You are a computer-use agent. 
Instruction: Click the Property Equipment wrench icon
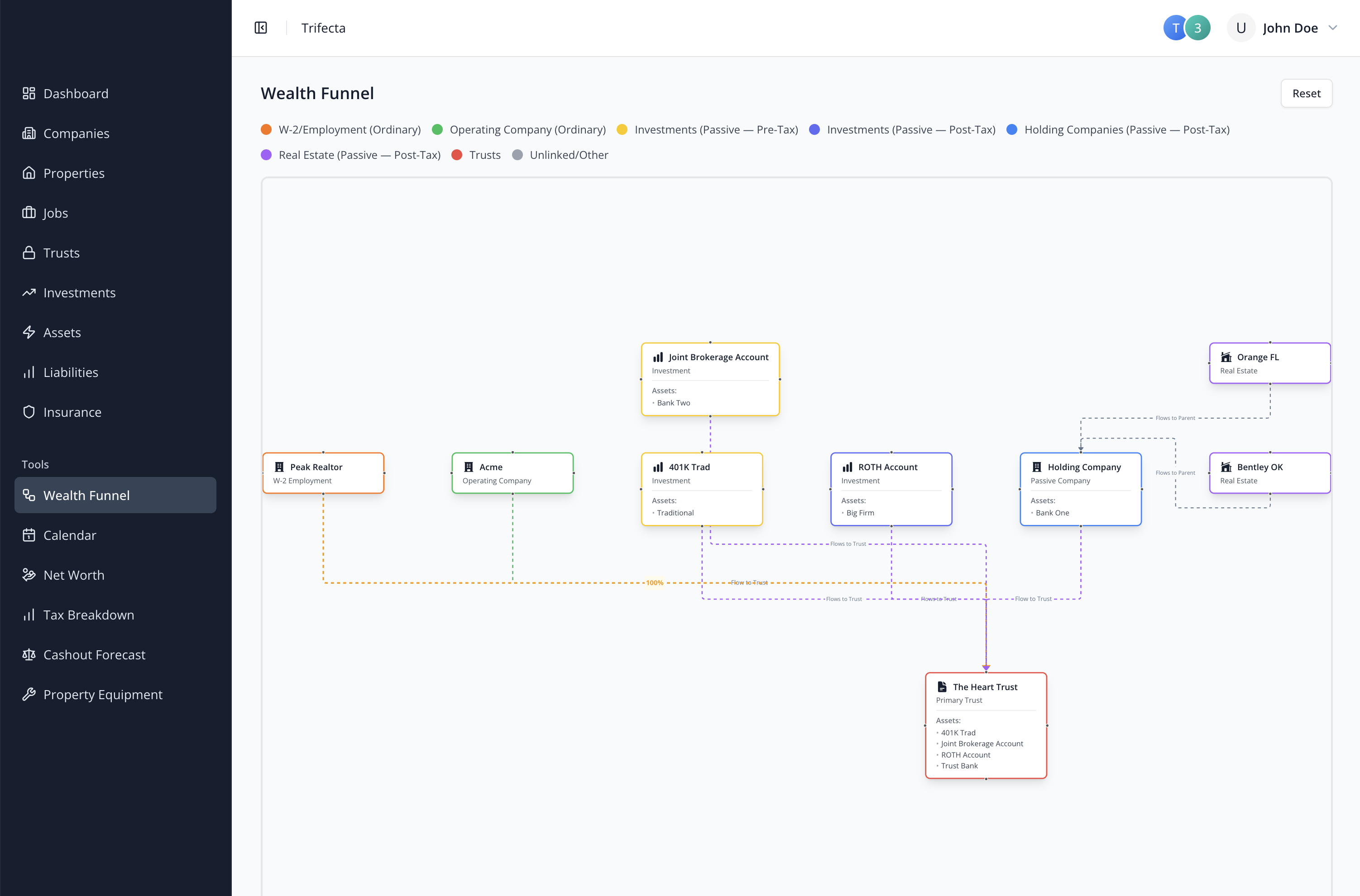(29, 694)
